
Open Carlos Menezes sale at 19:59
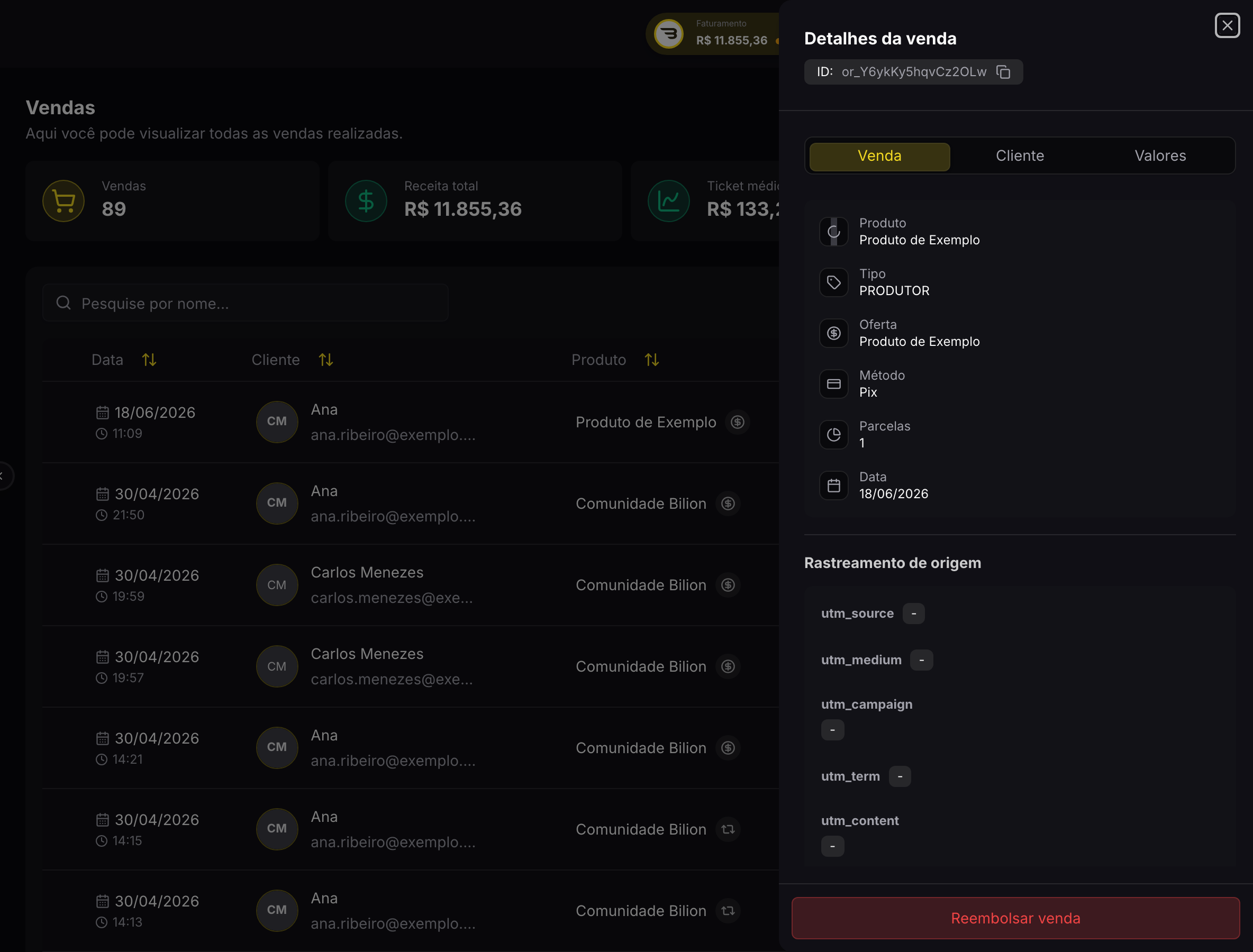411,585
